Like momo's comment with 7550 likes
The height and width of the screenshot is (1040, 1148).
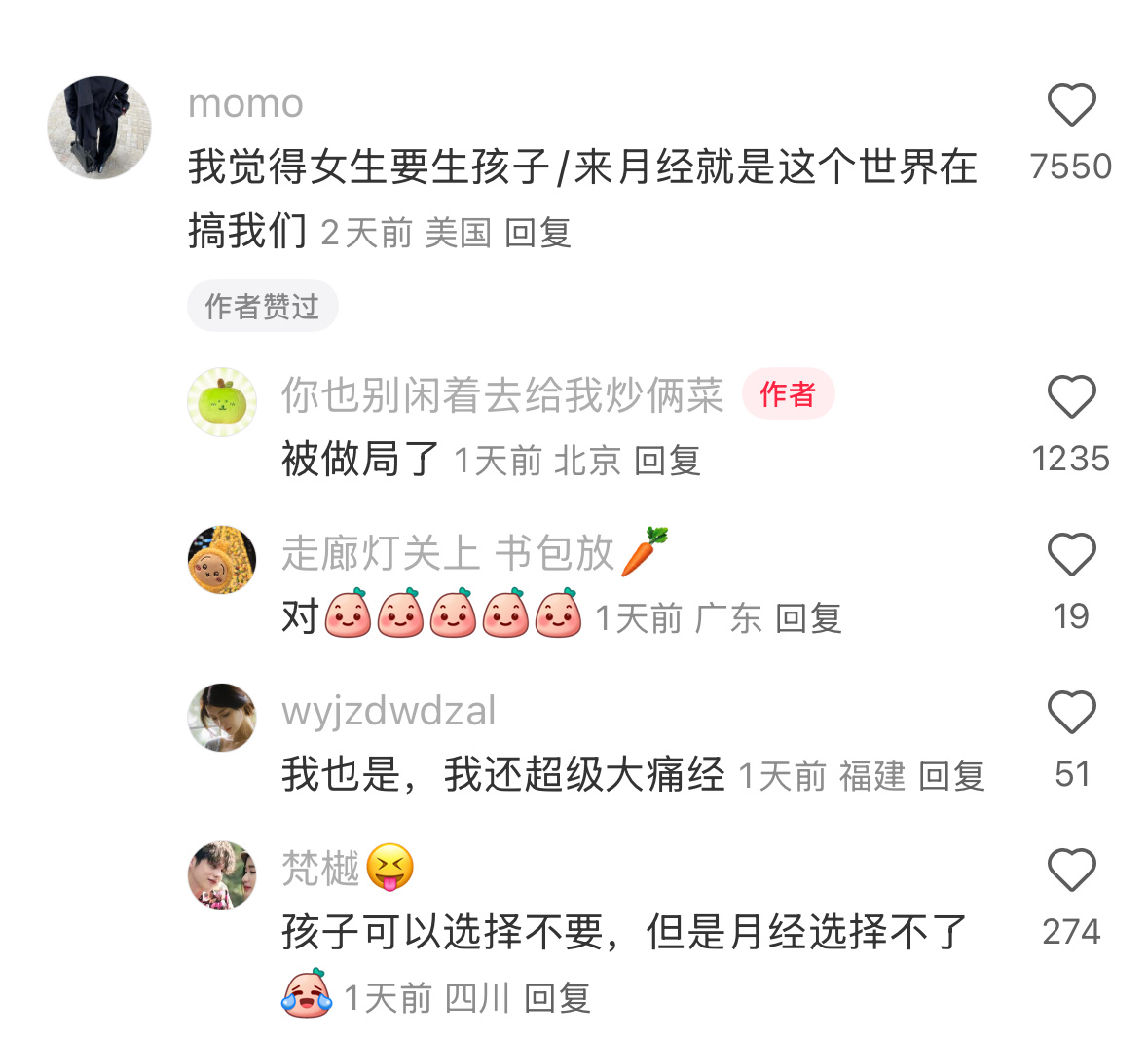pyautogui.click(x=1071, y=105)
